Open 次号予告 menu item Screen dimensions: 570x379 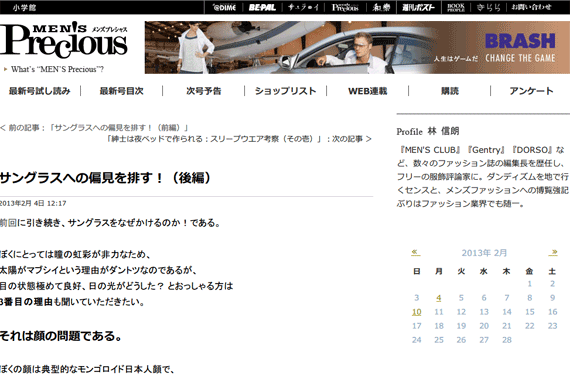204,91
